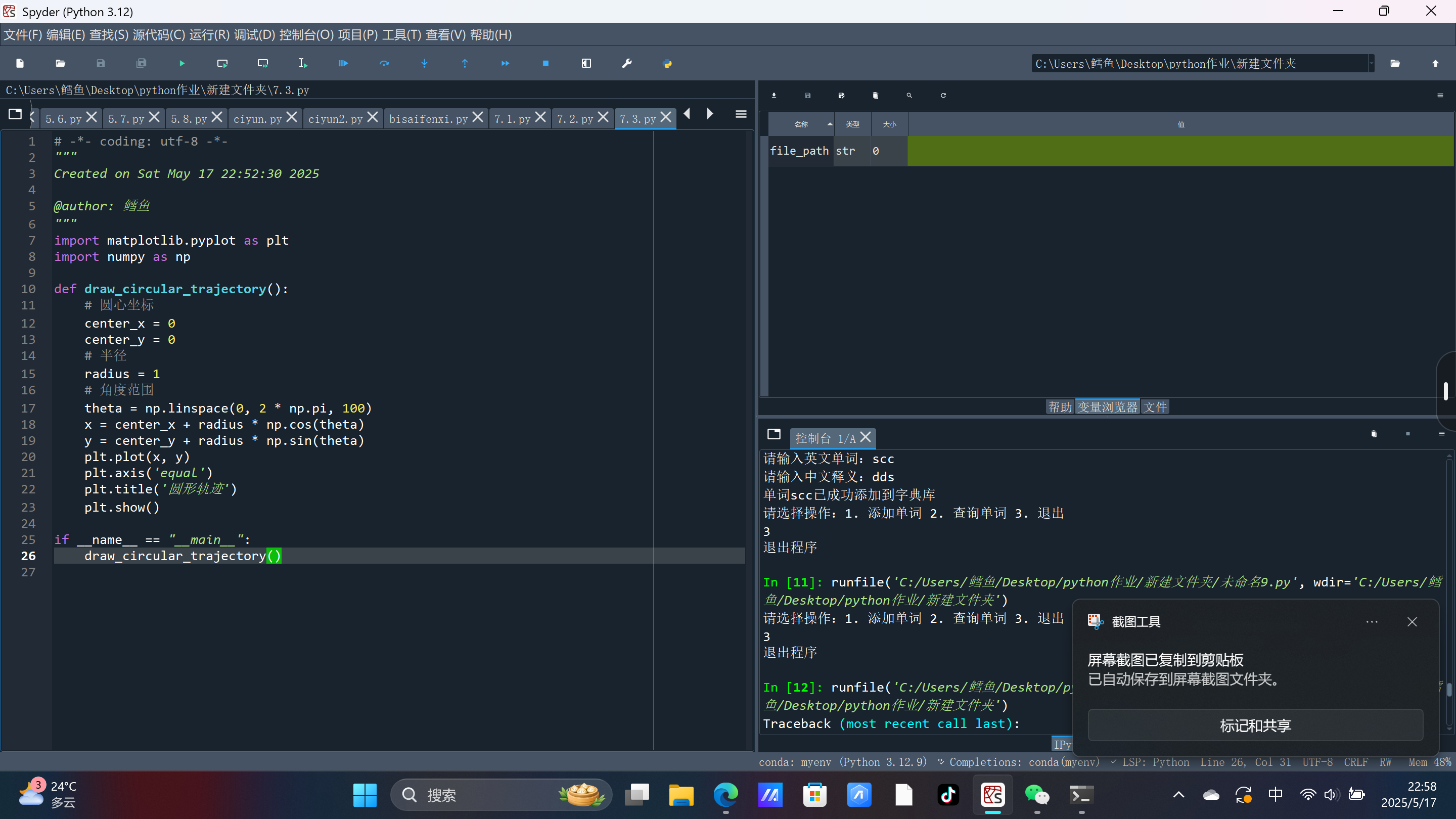Click the 标记和共享 button
Screen dimensions: 1456x819
(x=1255, y=725)
